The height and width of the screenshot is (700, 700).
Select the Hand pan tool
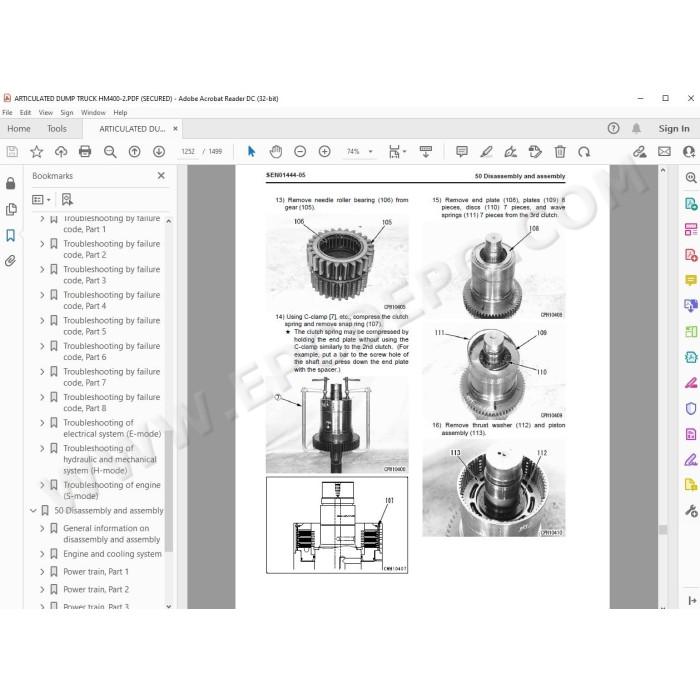coord(276,152)
